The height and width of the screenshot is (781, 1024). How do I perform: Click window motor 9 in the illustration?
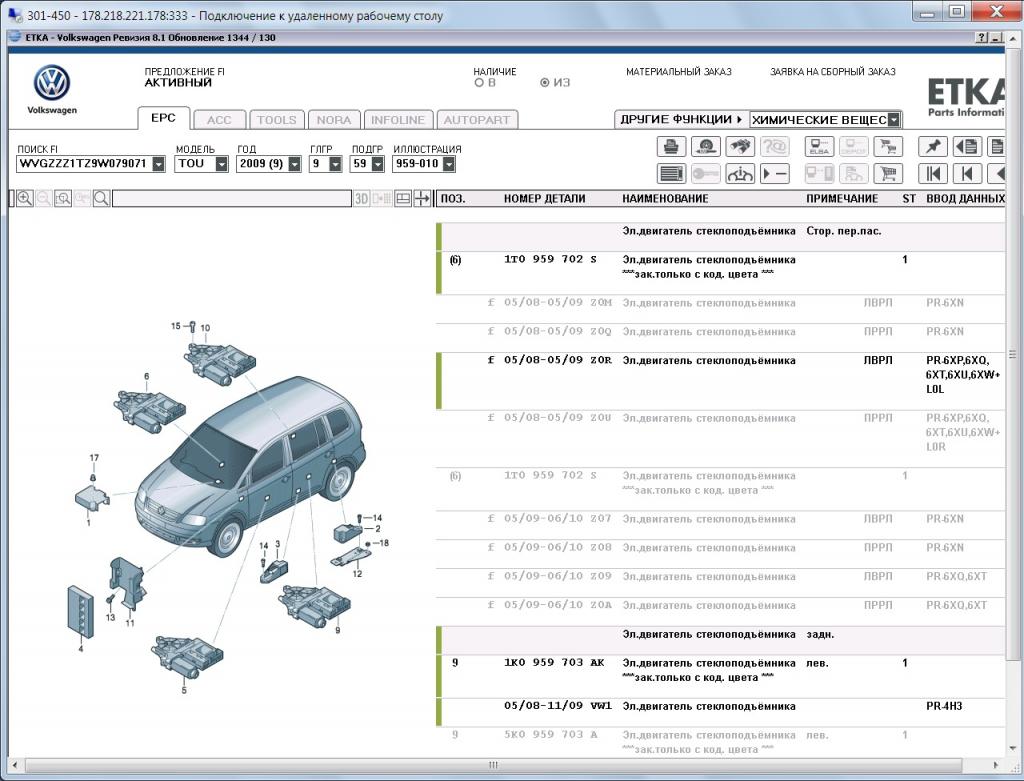tap(315, 605)
